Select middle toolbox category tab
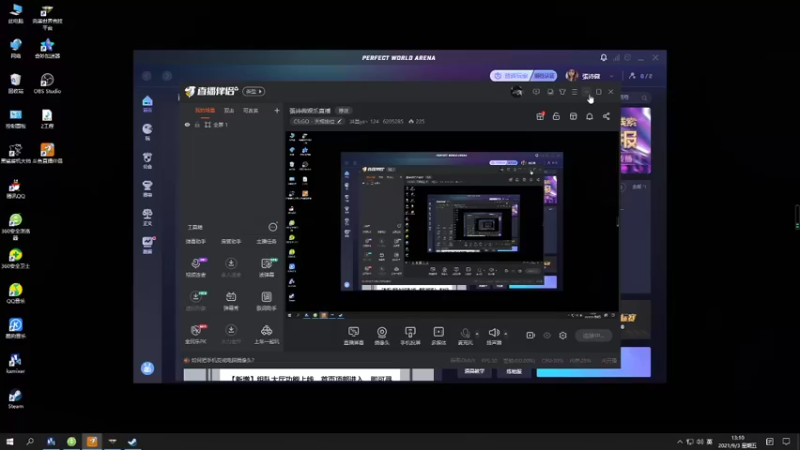 (x=231, y=241)
